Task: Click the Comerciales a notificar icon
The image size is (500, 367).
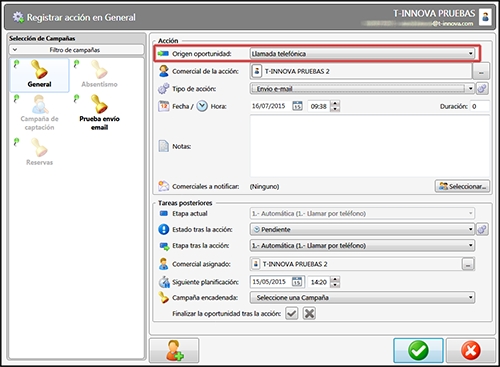Action: tap(164, 186)
